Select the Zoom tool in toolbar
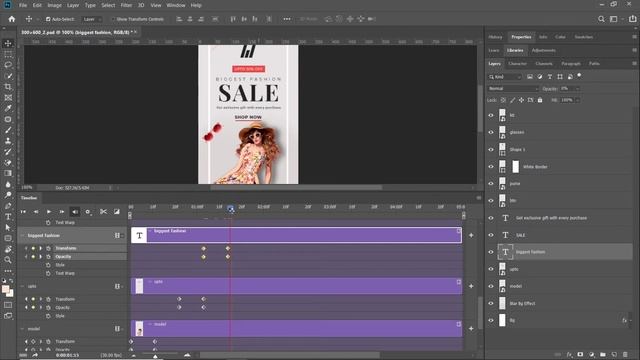This screenshot has height=360, width=640. point(8,260)
